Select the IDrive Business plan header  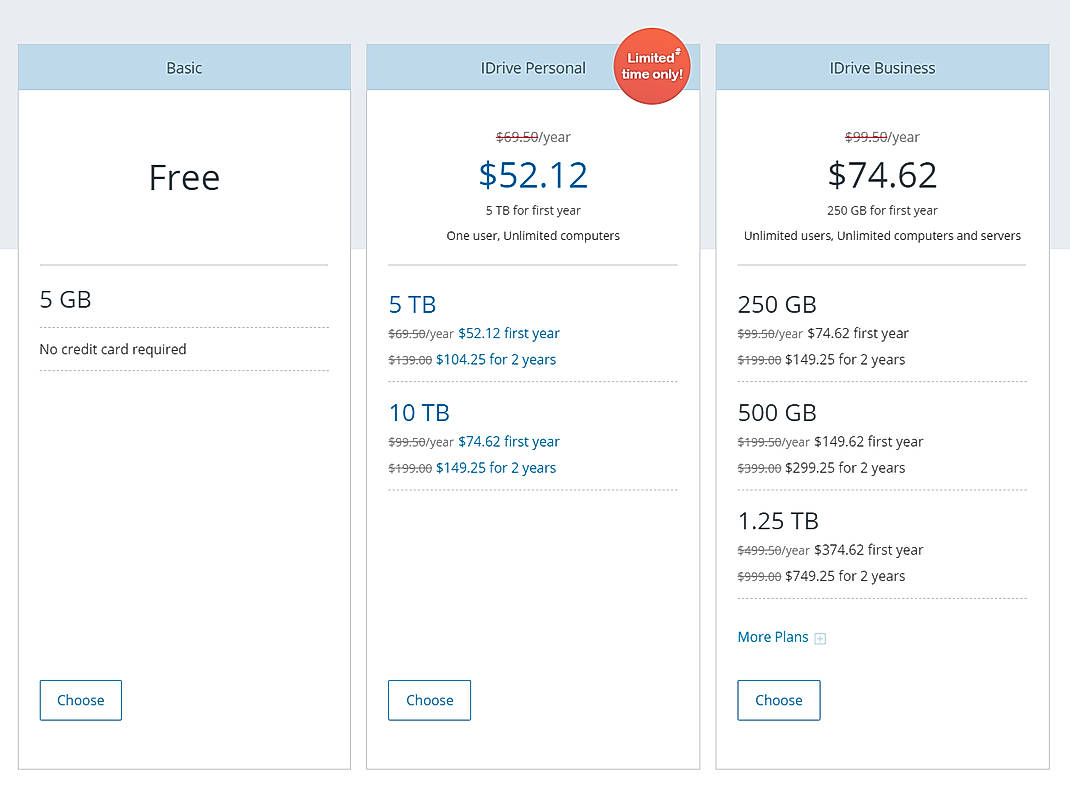click(882, 68)
